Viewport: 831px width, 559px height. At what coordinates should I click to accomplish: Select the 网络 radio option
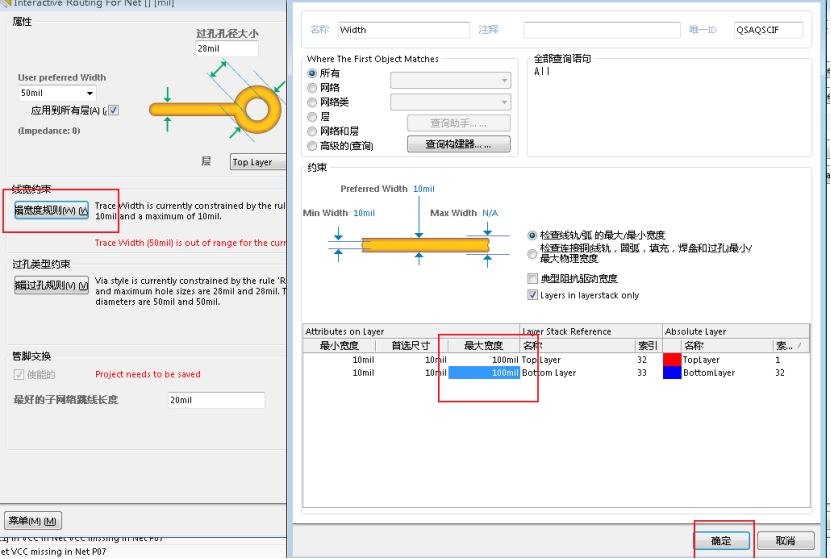[312, 87]
